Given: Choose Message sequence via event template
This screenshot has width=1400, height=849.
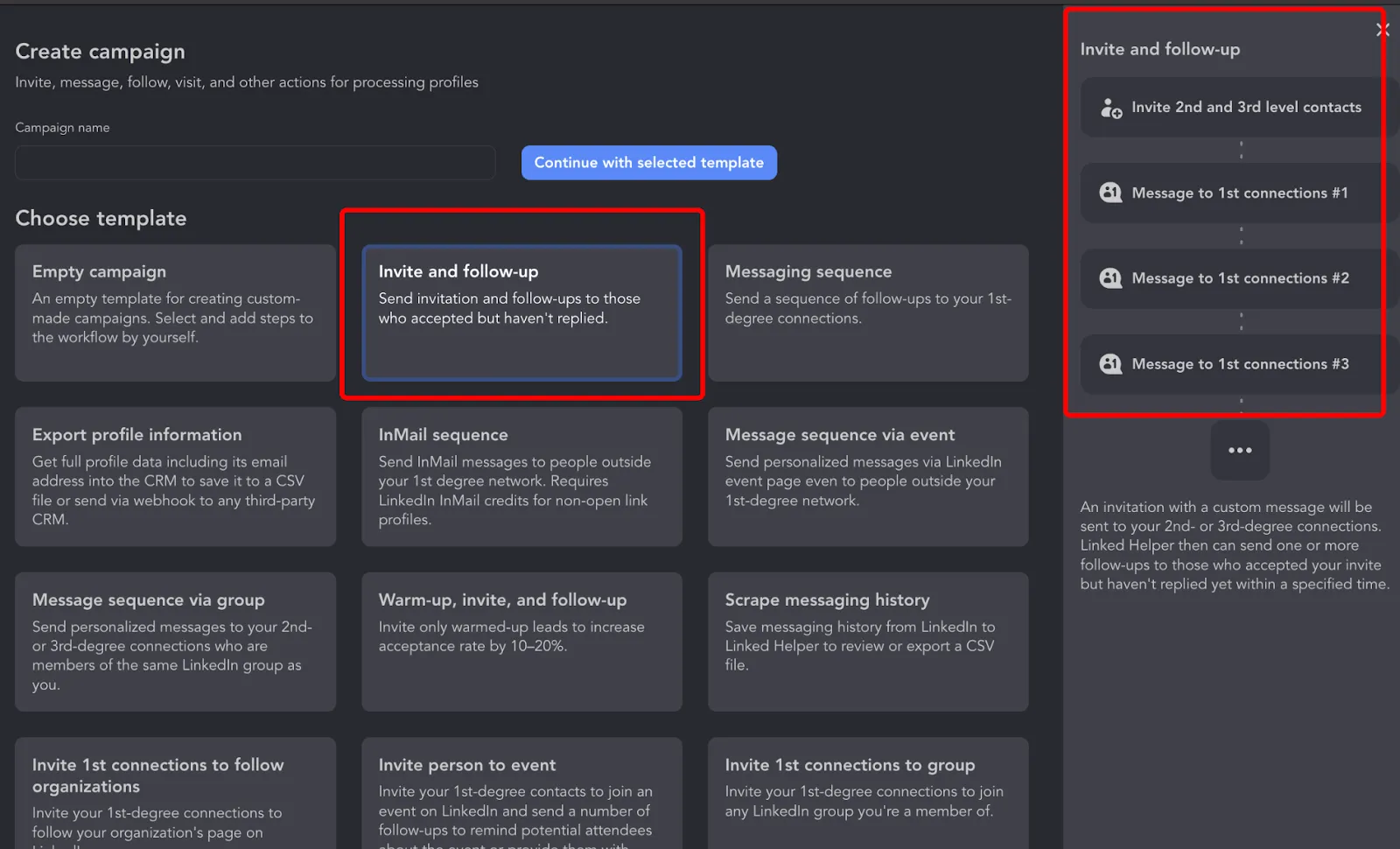Looking at the screenshot, I should click(868, 477).
